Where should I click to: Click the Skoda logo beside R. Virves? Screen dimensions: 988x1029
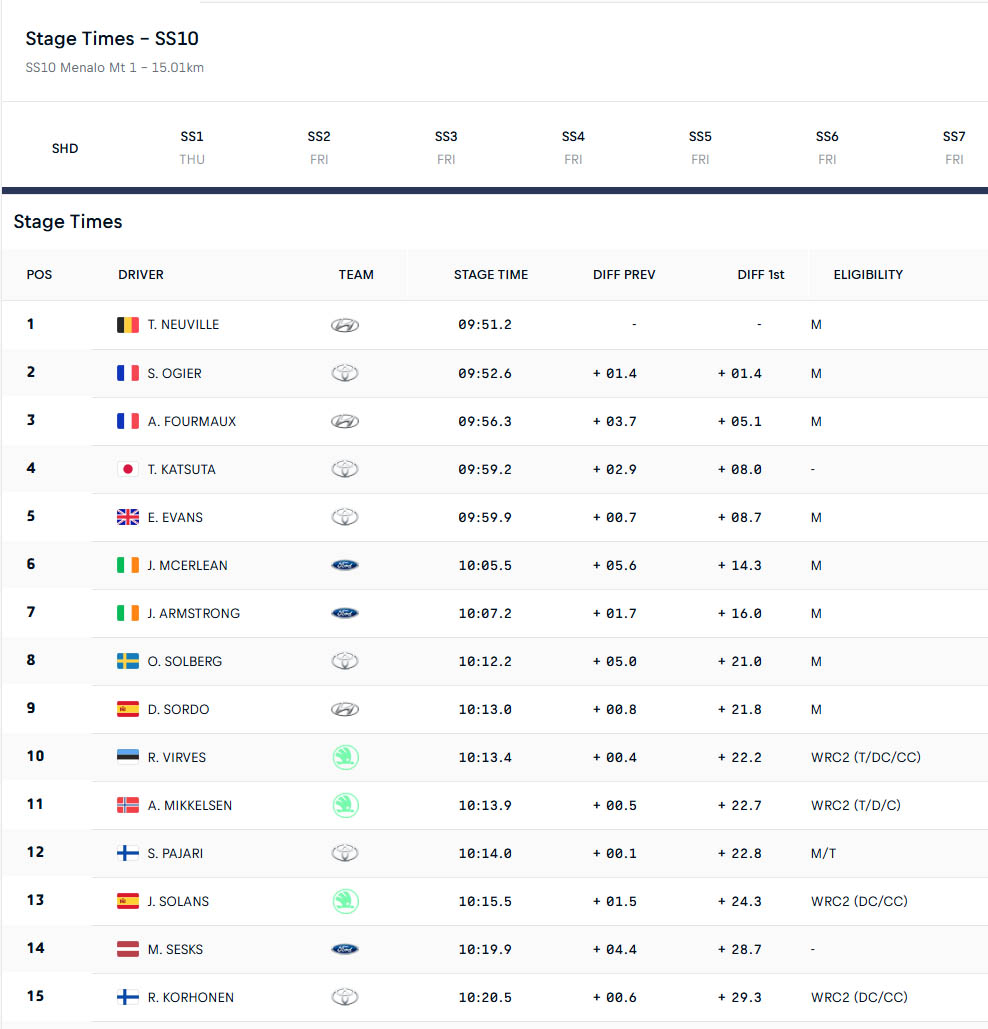(345, 757)
